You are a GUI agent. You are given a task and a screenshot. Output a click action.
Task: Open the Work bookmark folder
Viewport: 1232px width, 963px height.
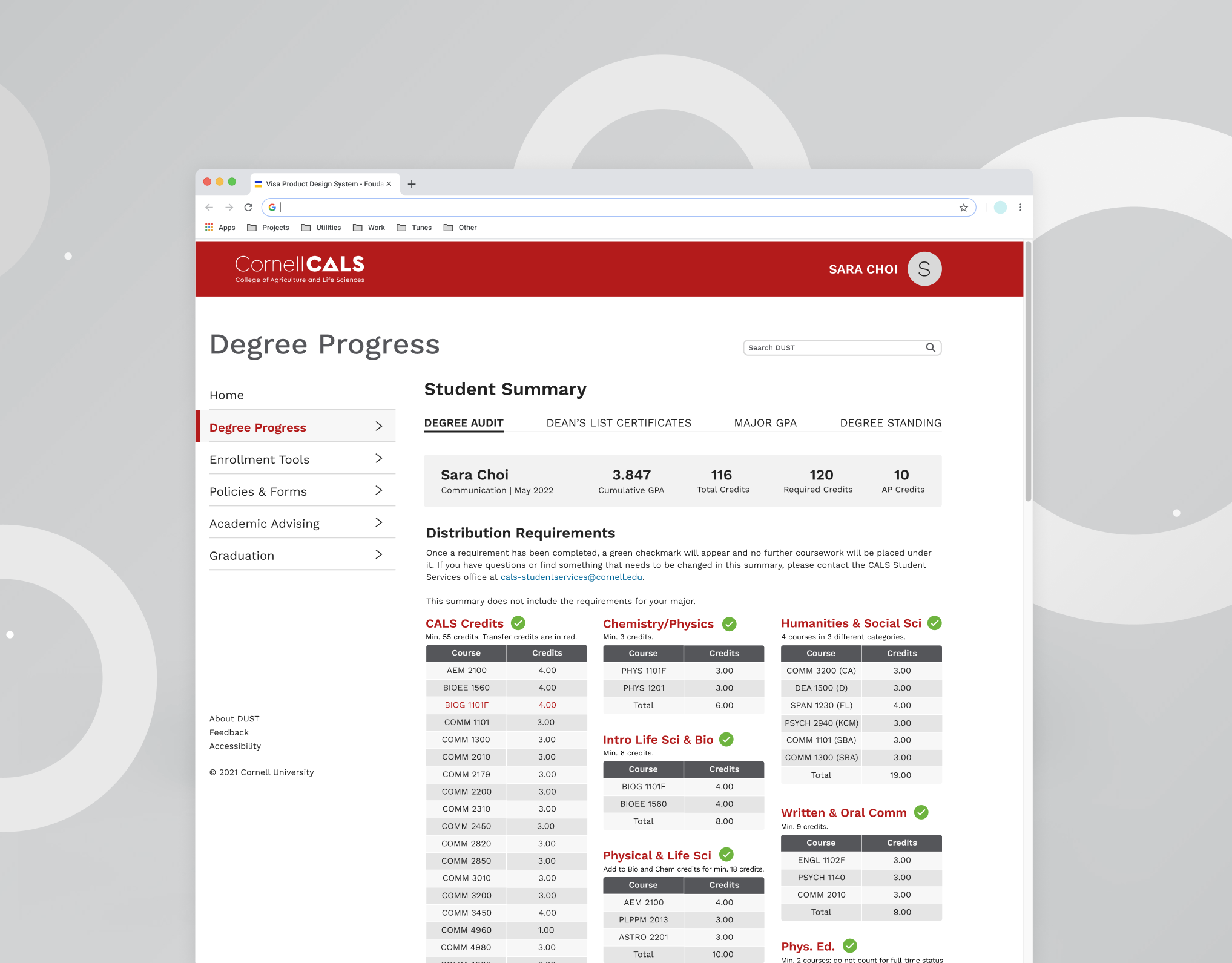(369, 228)
